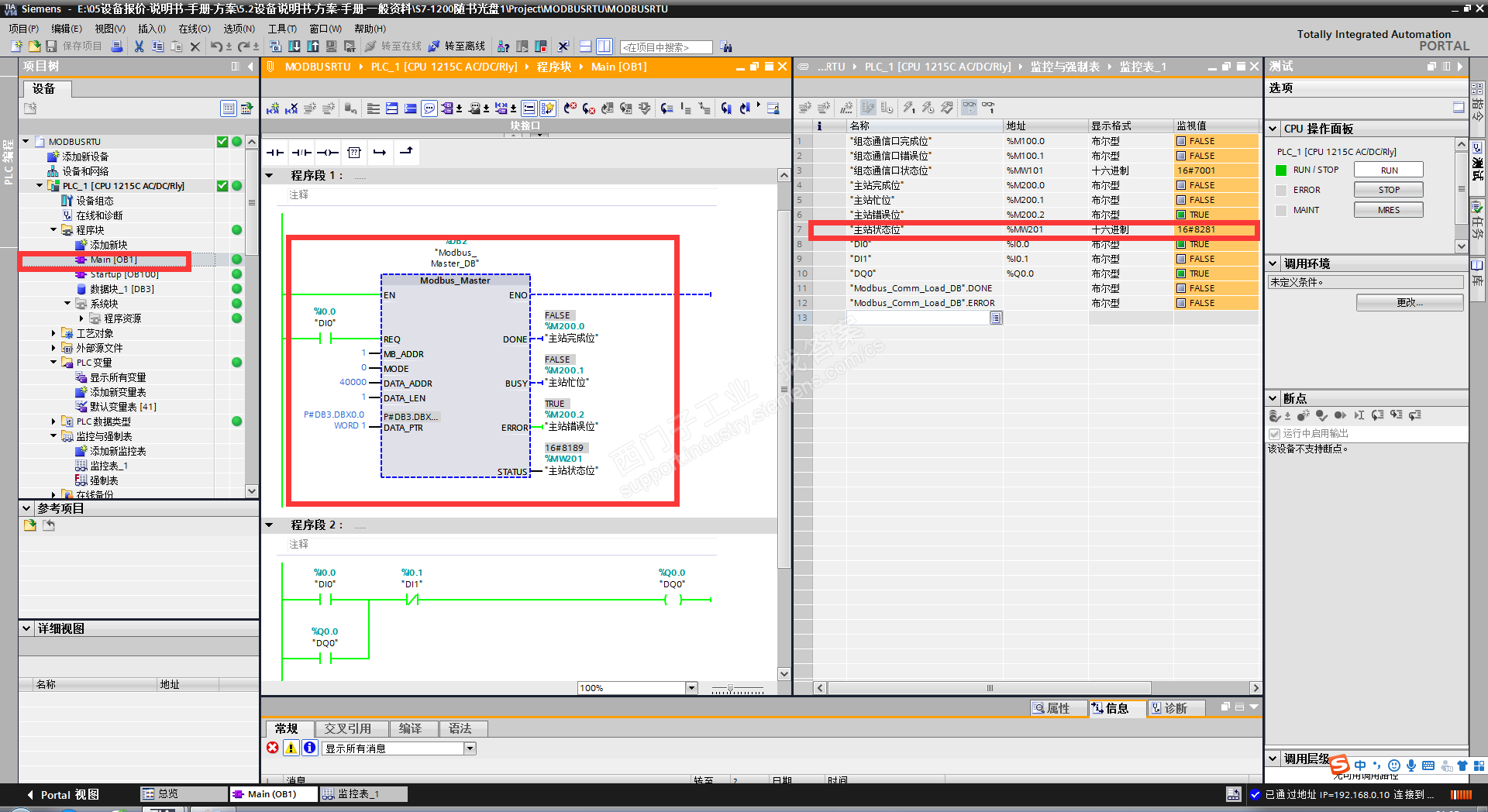Click the 更改... button
Viewport: 1488px width, 812px height.
(1409, 302)
